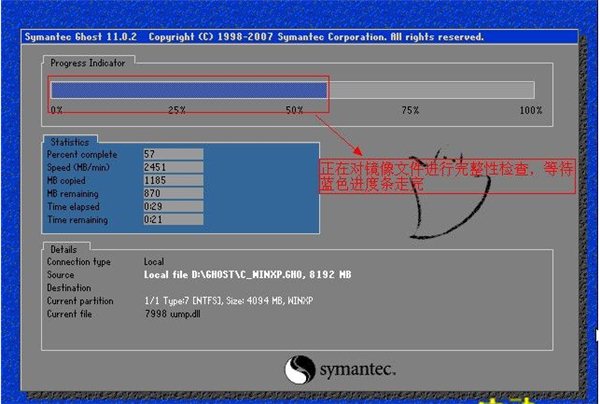
Task: Click the Current file label
Action: coord(69,314)
